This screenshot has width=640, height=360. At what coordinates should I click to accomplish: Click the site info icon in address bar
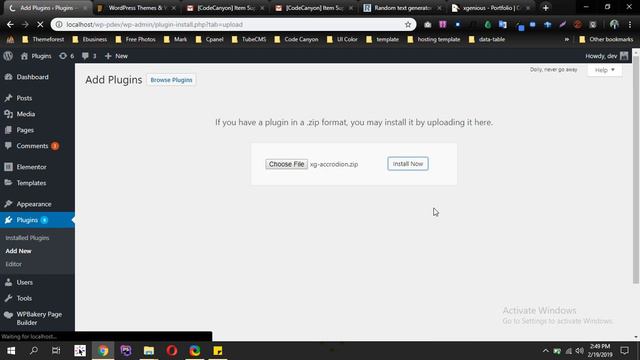point(59,24)
